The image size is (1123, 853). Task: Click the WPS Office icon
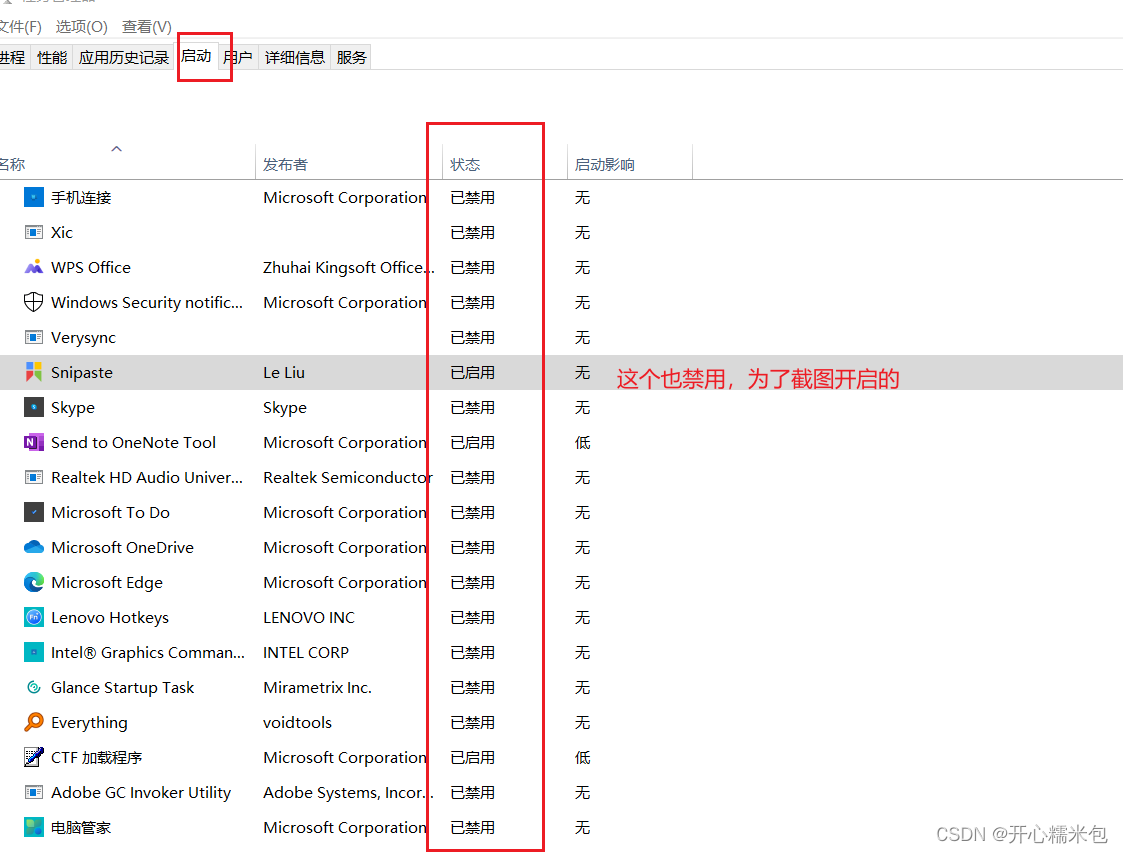pyautogui.click(x=34, y=267)
